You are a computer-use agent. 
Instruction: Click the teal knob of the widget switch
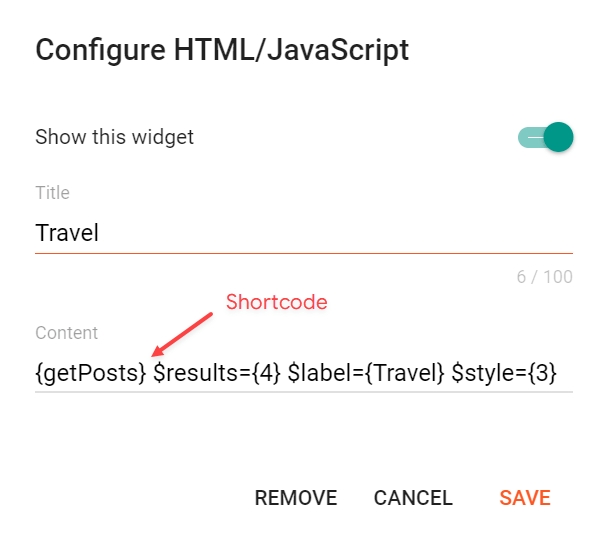point(559,137)
